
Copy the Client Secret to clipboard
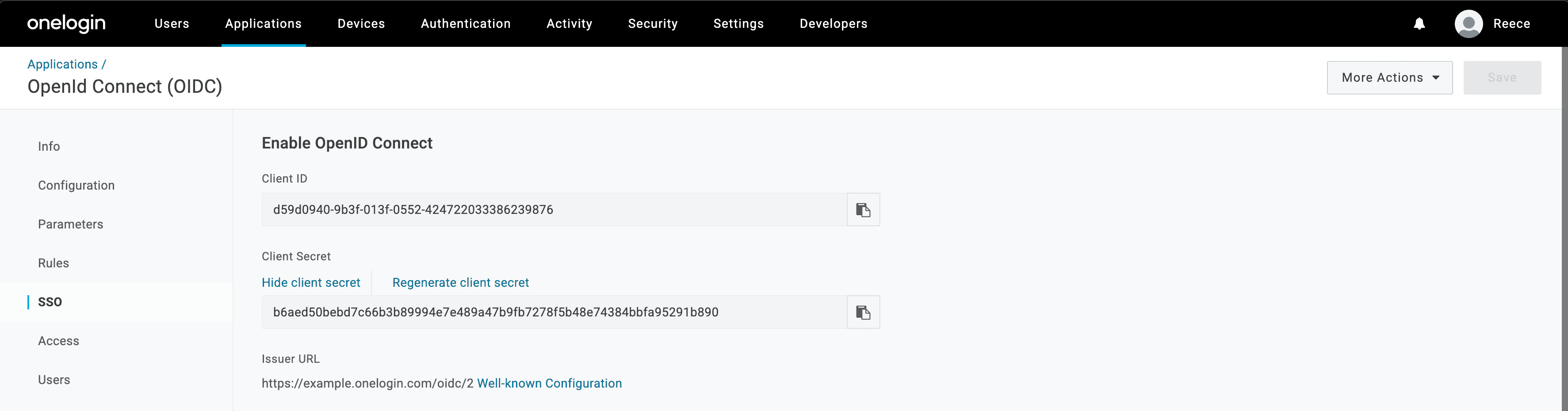click(x=863, y=312)
